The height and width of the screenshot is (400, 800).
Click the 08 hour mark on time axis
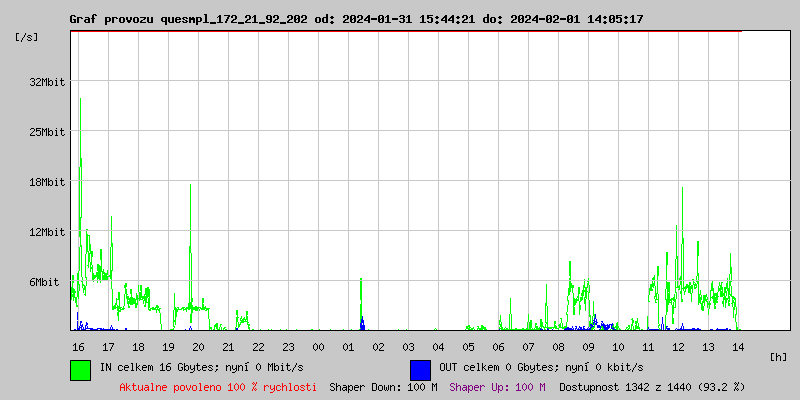pos(558,347)
